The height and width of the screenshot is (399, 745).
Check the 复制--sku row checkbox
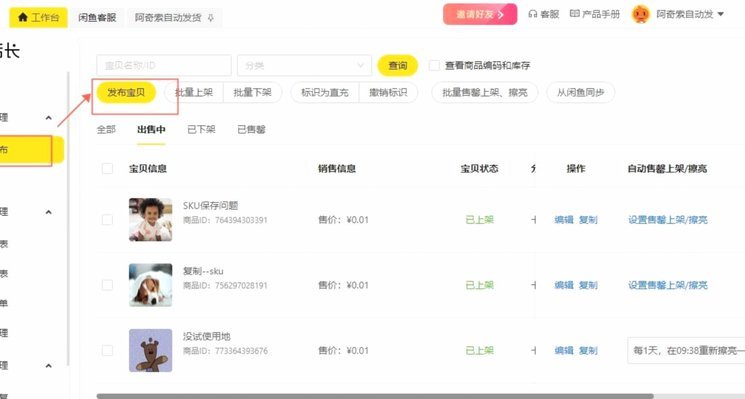[107, 285]
